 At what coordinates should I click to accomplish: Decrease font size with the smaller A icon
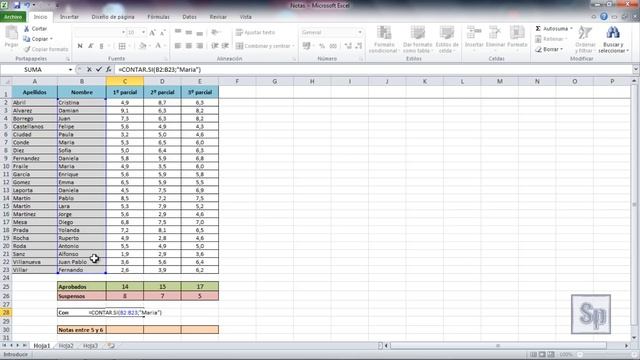click(162, 32)
